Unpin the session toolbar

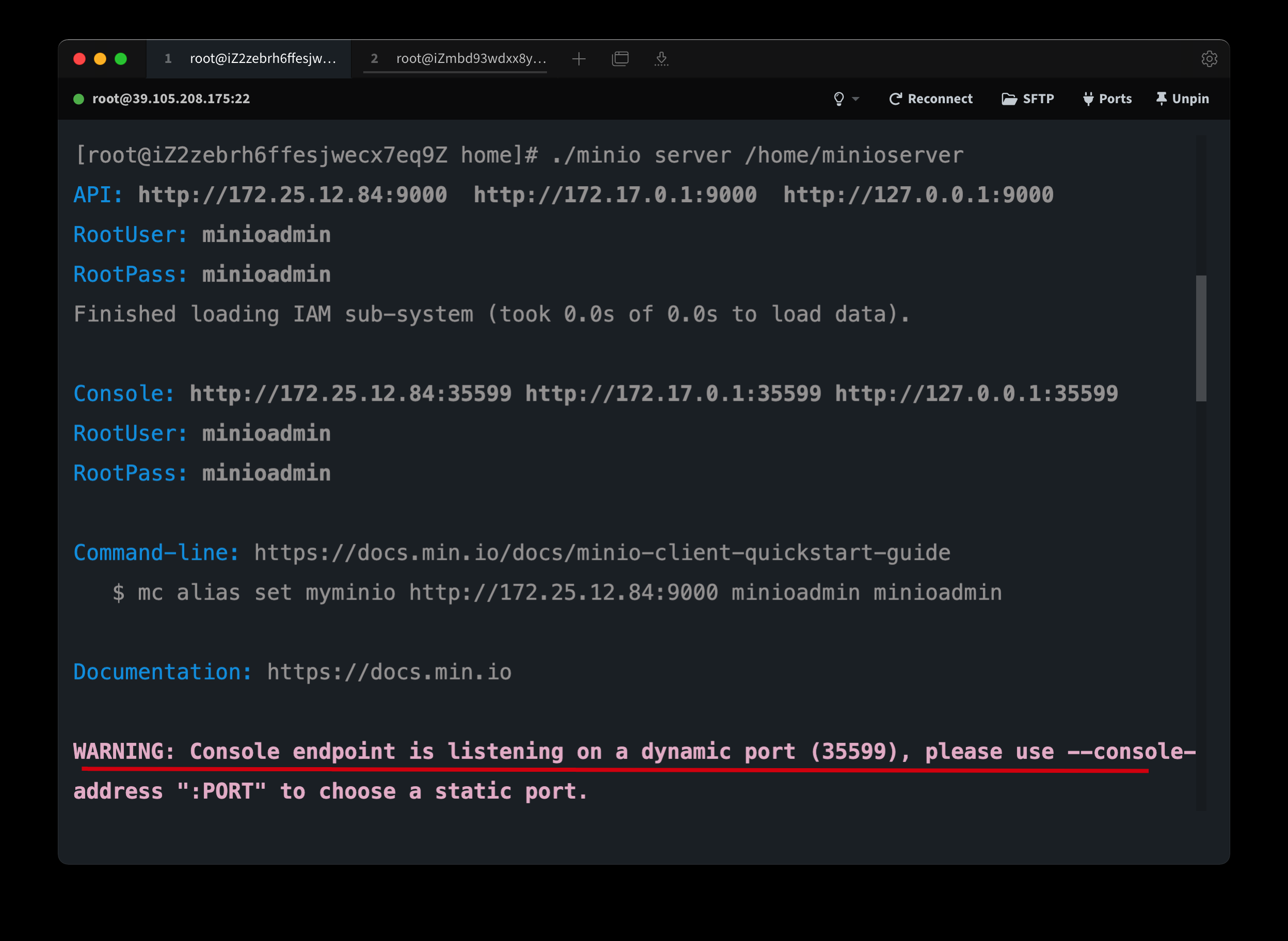[x=1182, y=99]
